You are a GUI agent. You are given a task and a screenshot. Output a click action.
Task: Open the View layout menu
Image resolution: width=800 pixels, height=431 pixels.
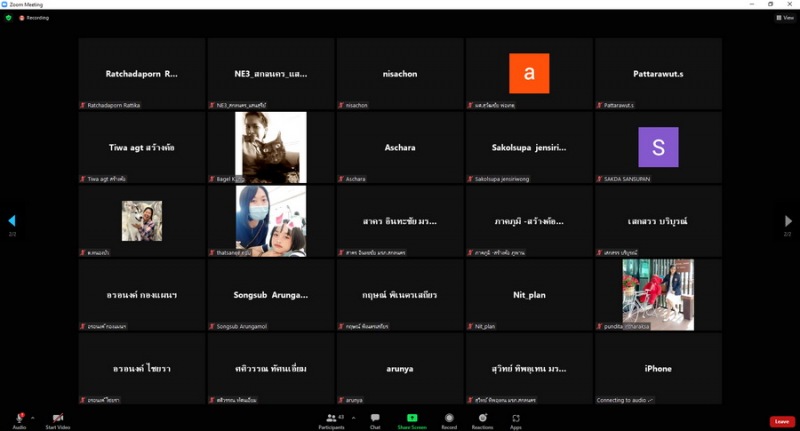[785, 17]
